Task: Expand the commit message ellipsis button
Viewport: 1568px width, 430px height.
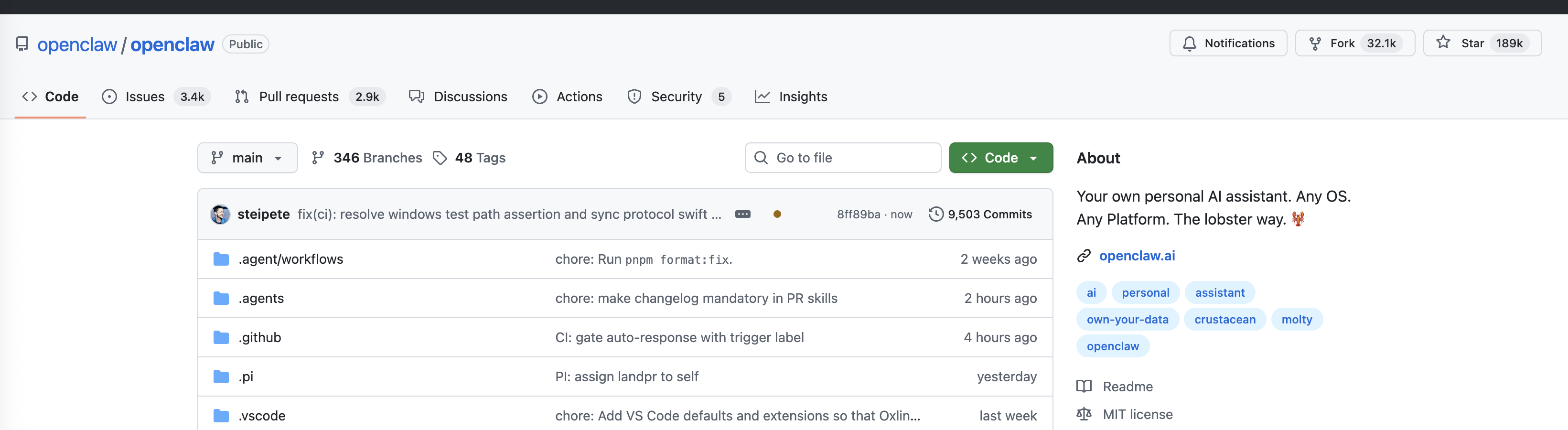Action: [742, 215]
